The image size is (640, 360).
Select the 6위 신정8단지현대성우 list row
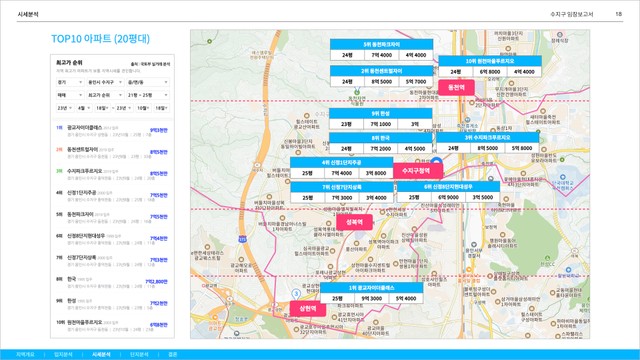pyautogui.click(x=112, y=239)
